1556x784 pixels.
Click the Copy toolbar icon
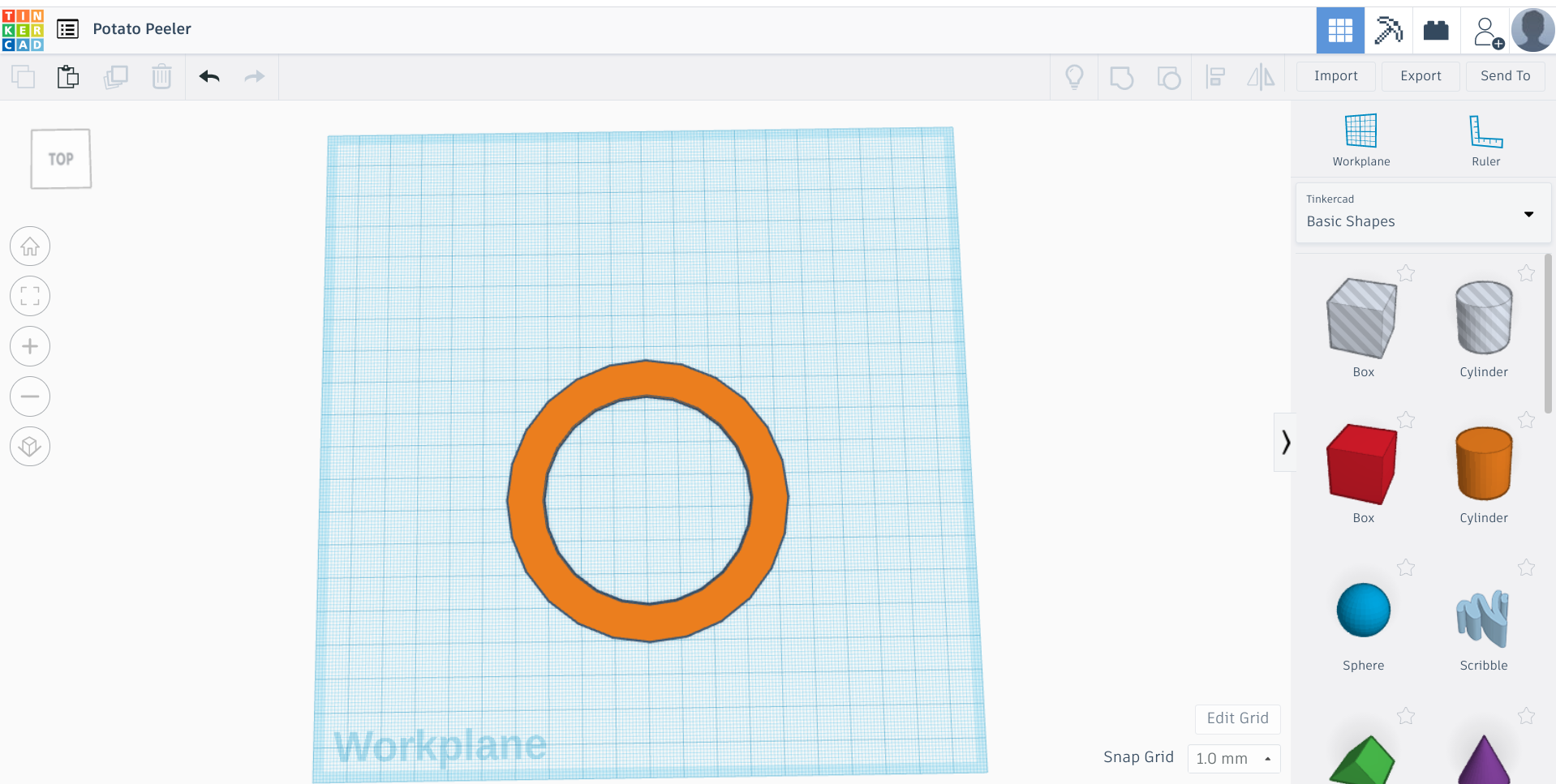(23, 77)
